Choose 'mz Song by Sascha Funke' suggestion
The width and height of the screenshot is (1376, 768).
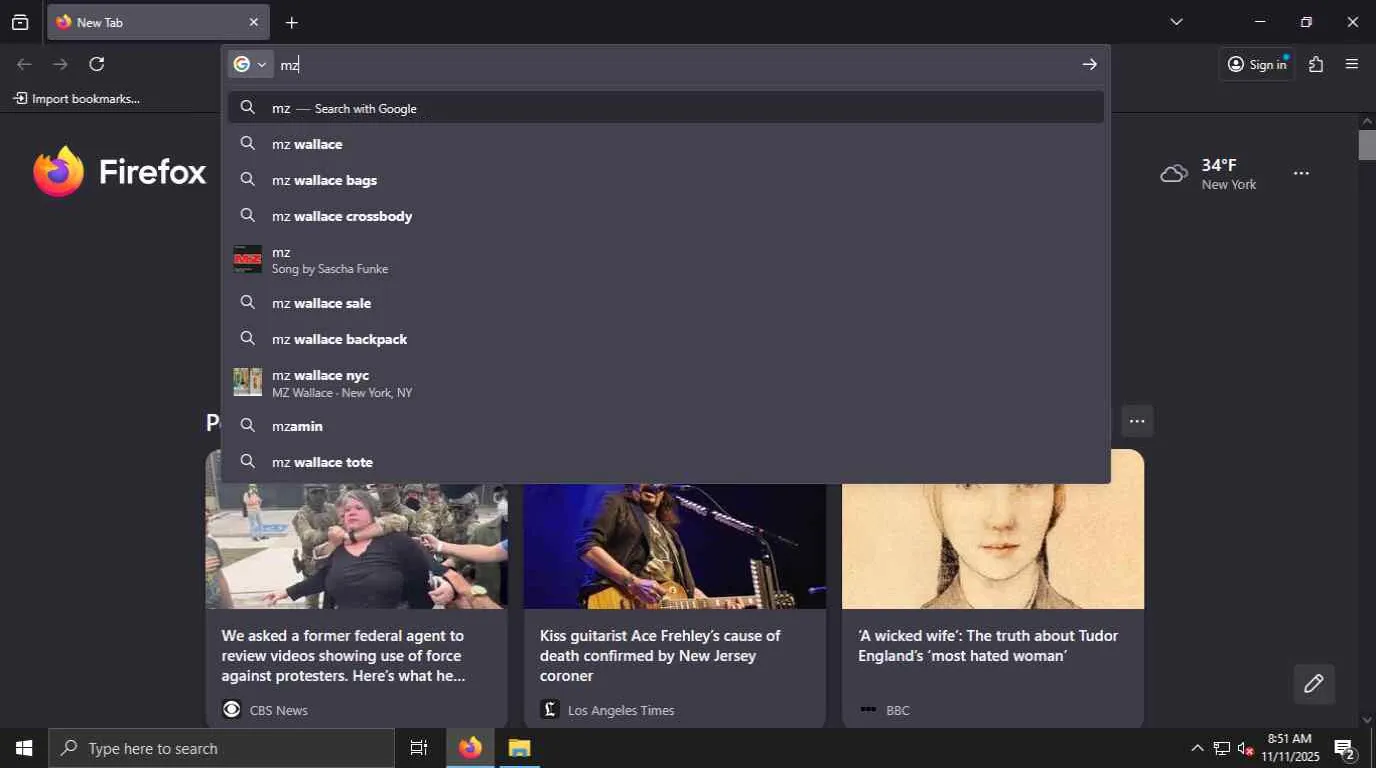pyautogui.click(x=666, y=260)
